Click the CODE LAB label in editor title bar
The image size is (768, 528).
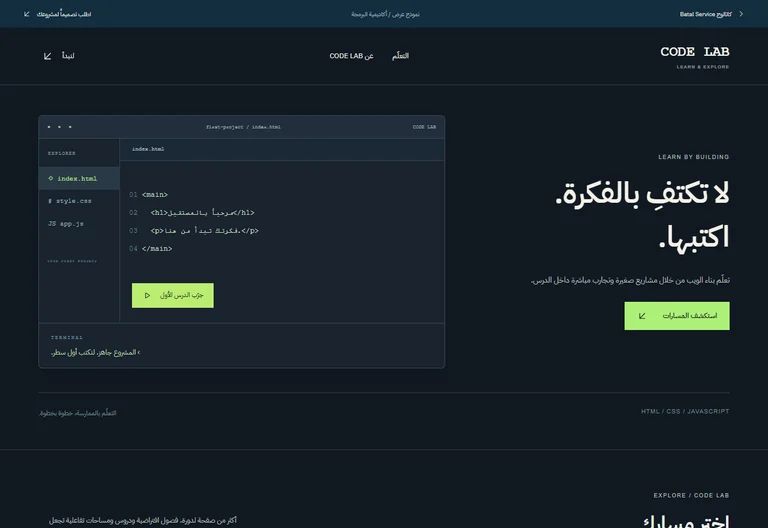pyautogui.click(x=424, y=127)
